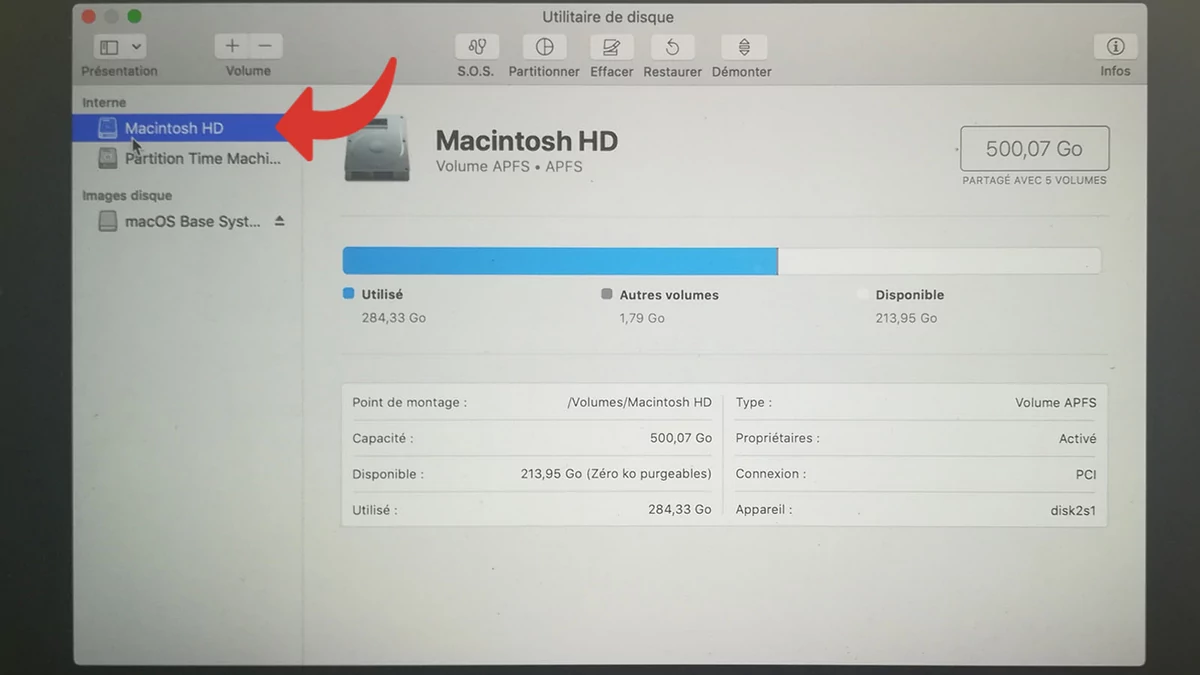Select Partition Time Machine volume in sidebar

(x=186, y=158)
